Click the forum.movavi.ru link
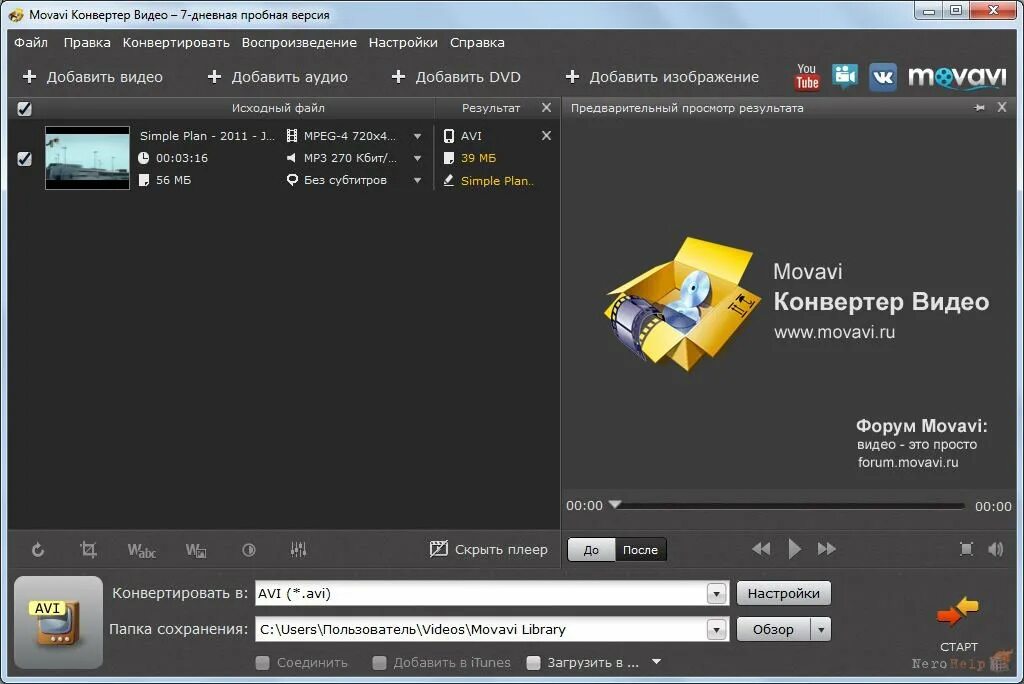Screen dimensions: 1024x684 pyautogui.click(x=908, y=463)
